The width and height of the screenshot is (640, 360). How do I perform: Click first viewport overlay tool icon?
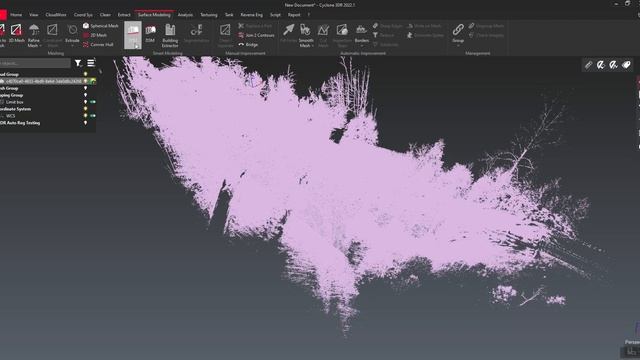tap(588, 64)
